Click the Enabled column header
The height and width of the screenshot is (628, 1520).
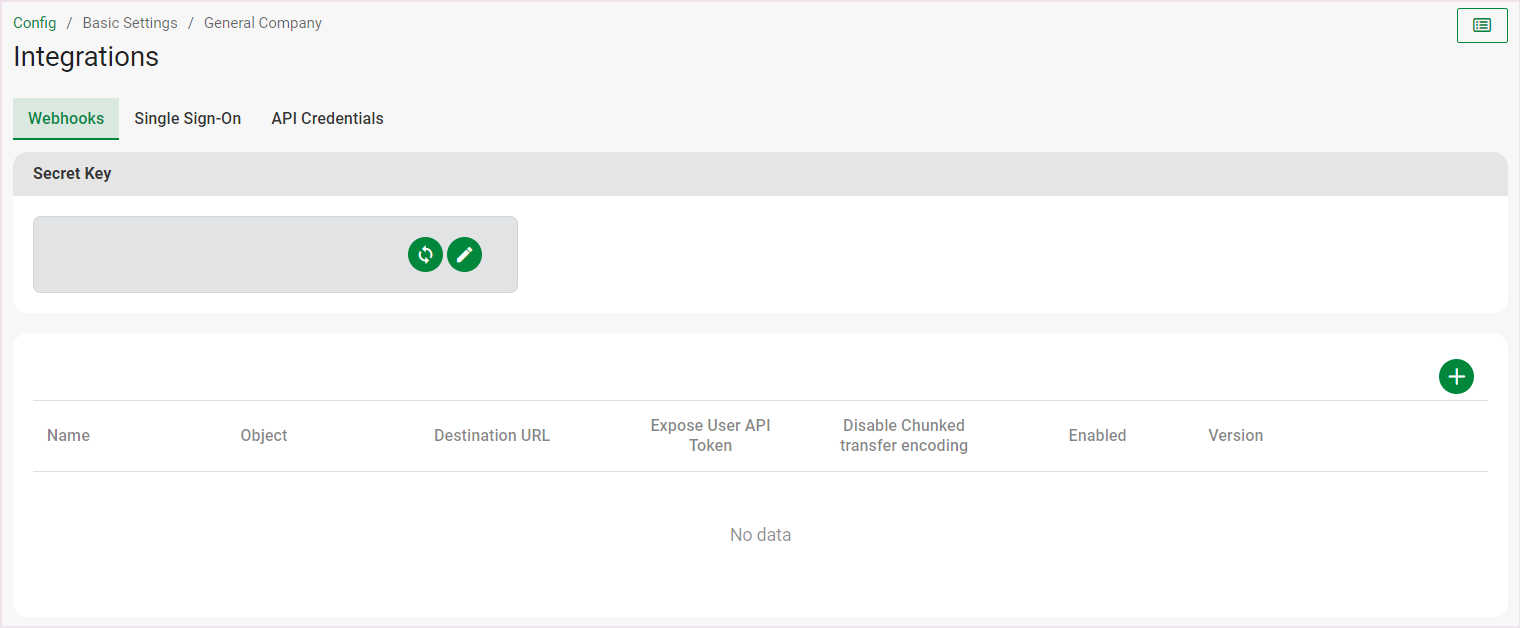tap(1097, 436)
